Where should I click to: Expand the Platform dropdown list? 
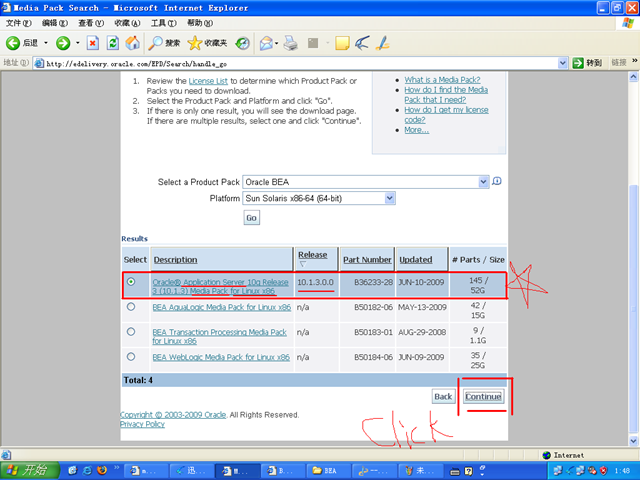[x=390, y=198]
